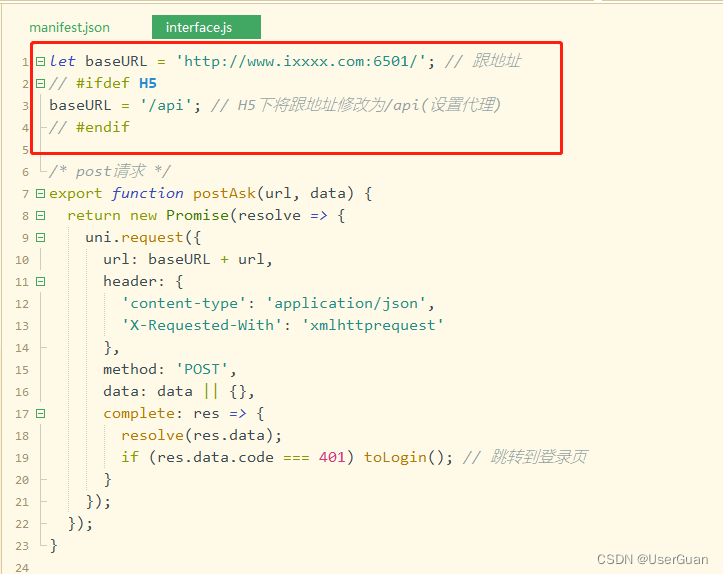Click the '/api' string on line 3
The width and height of the screenshot is (723, 574).
[x=166, y=106]
